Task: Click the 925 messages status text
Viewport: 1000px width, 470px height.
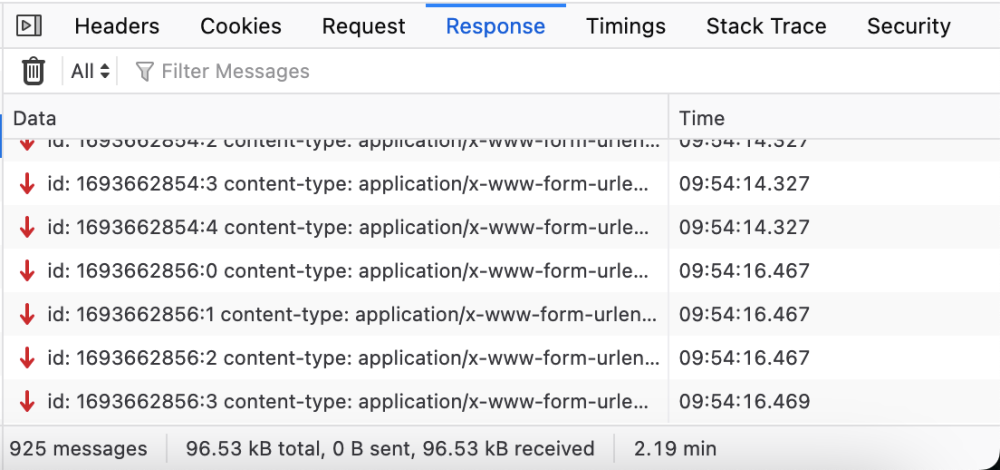Action: pos(78,448)
